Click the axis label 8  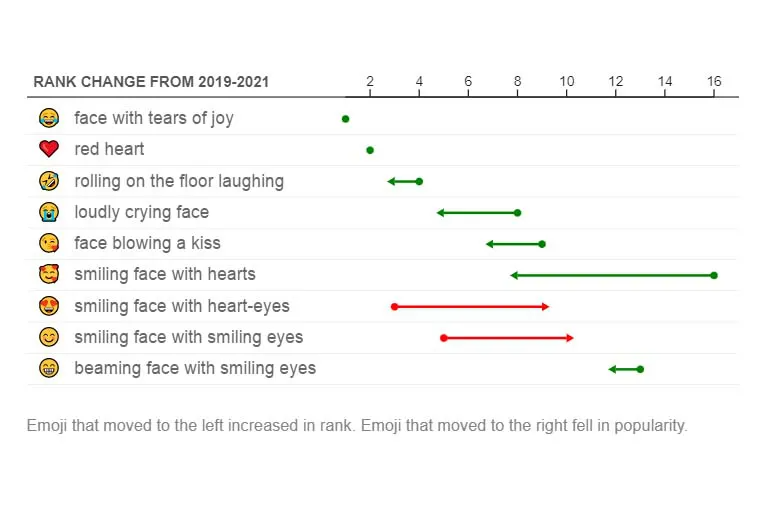coord(517,81)
